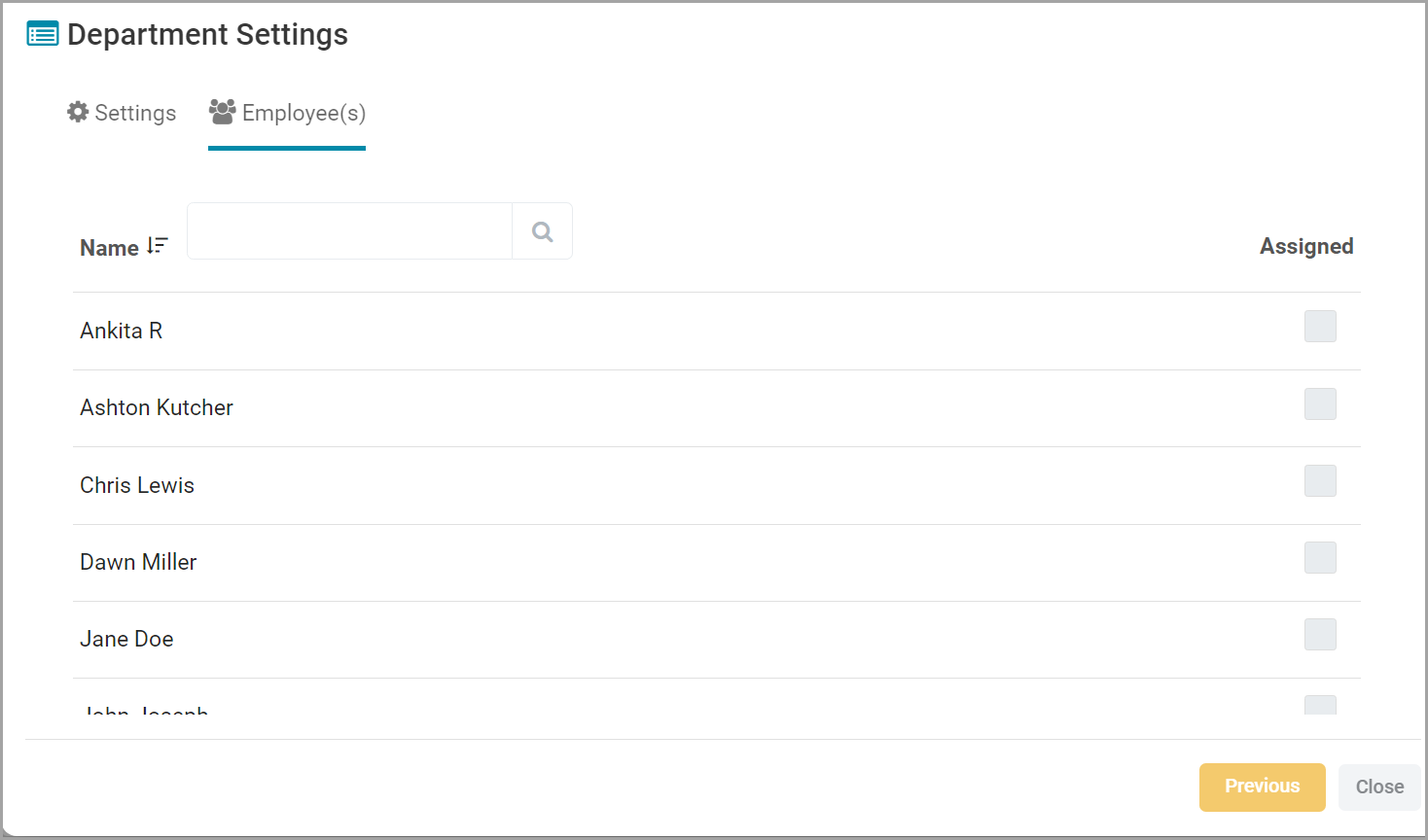This screenshot has width=1428, height=840.
Task: Click the Department Settings list icon
Action: (42, 35)
